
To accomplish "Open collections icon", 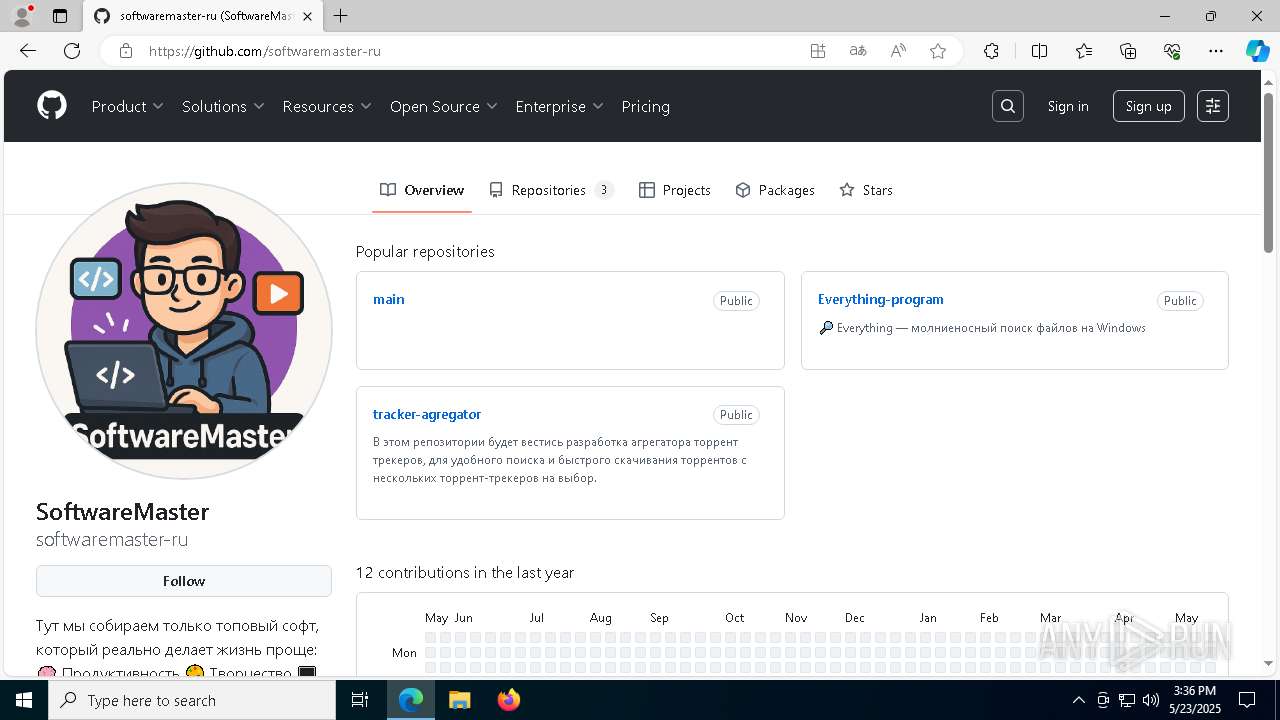I will [x=1128, y=51].
